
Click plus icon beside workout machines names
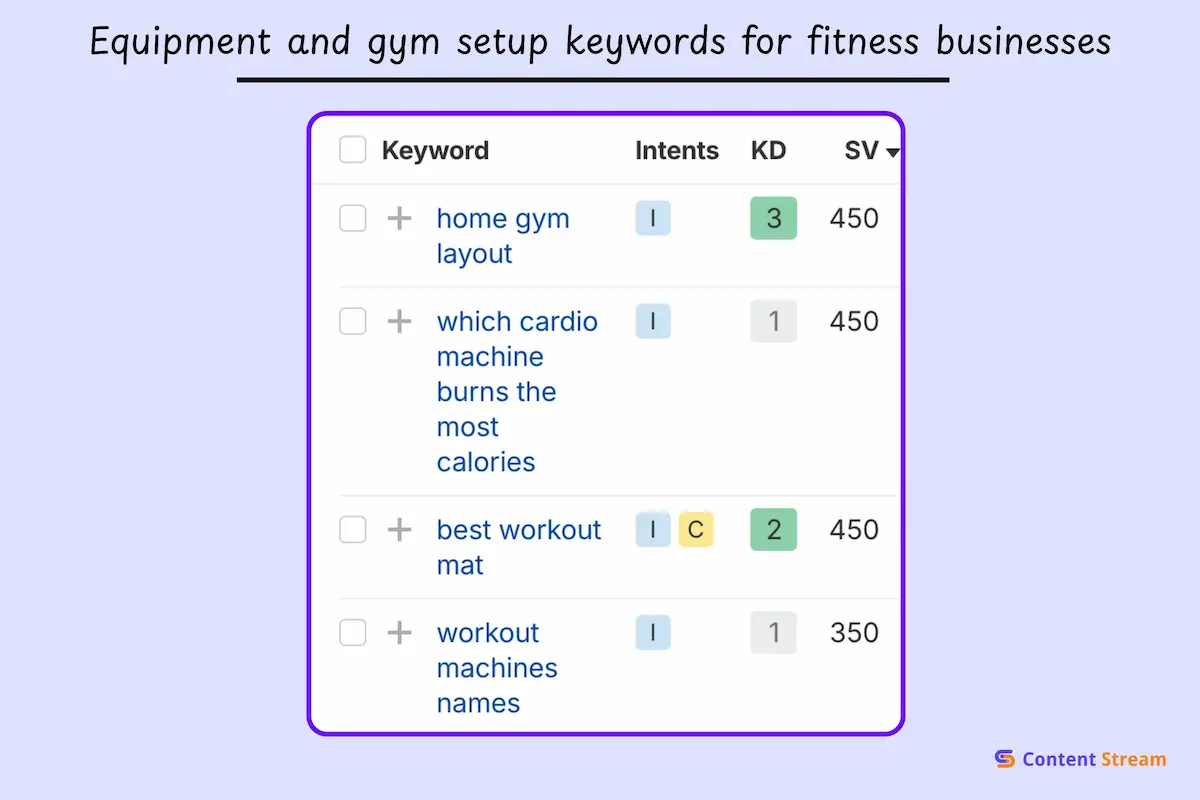point(399,632)
